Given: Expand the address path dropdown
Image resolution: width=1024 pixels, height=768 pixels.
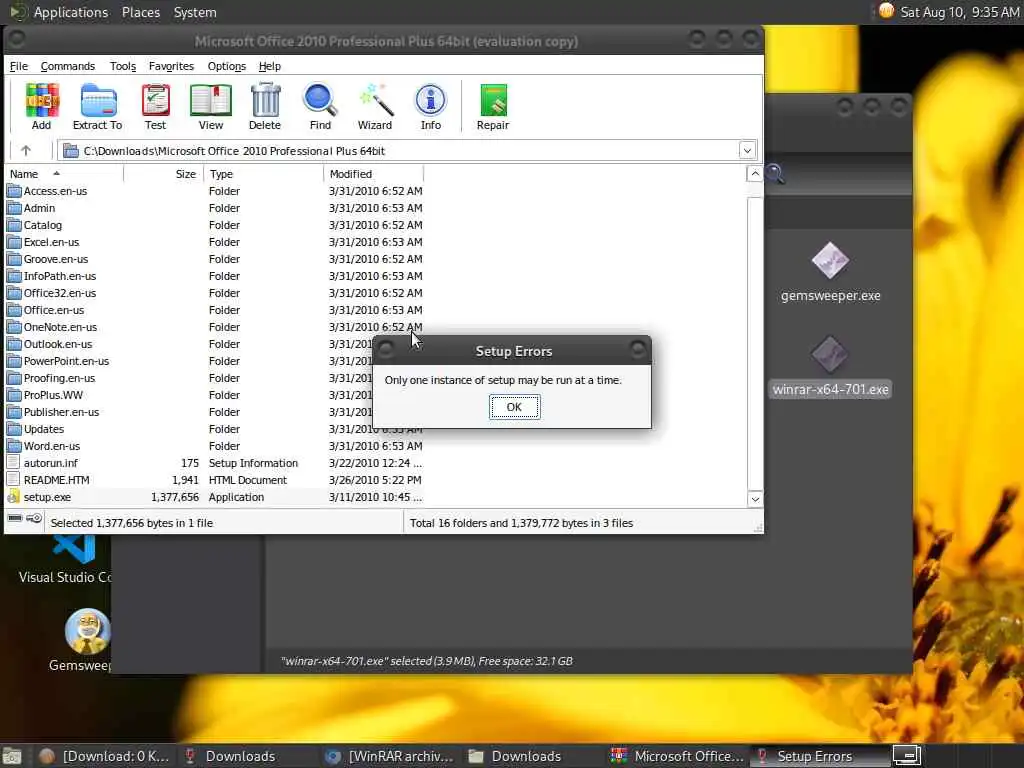Looking at the screenshot, I should pos(747,151).
